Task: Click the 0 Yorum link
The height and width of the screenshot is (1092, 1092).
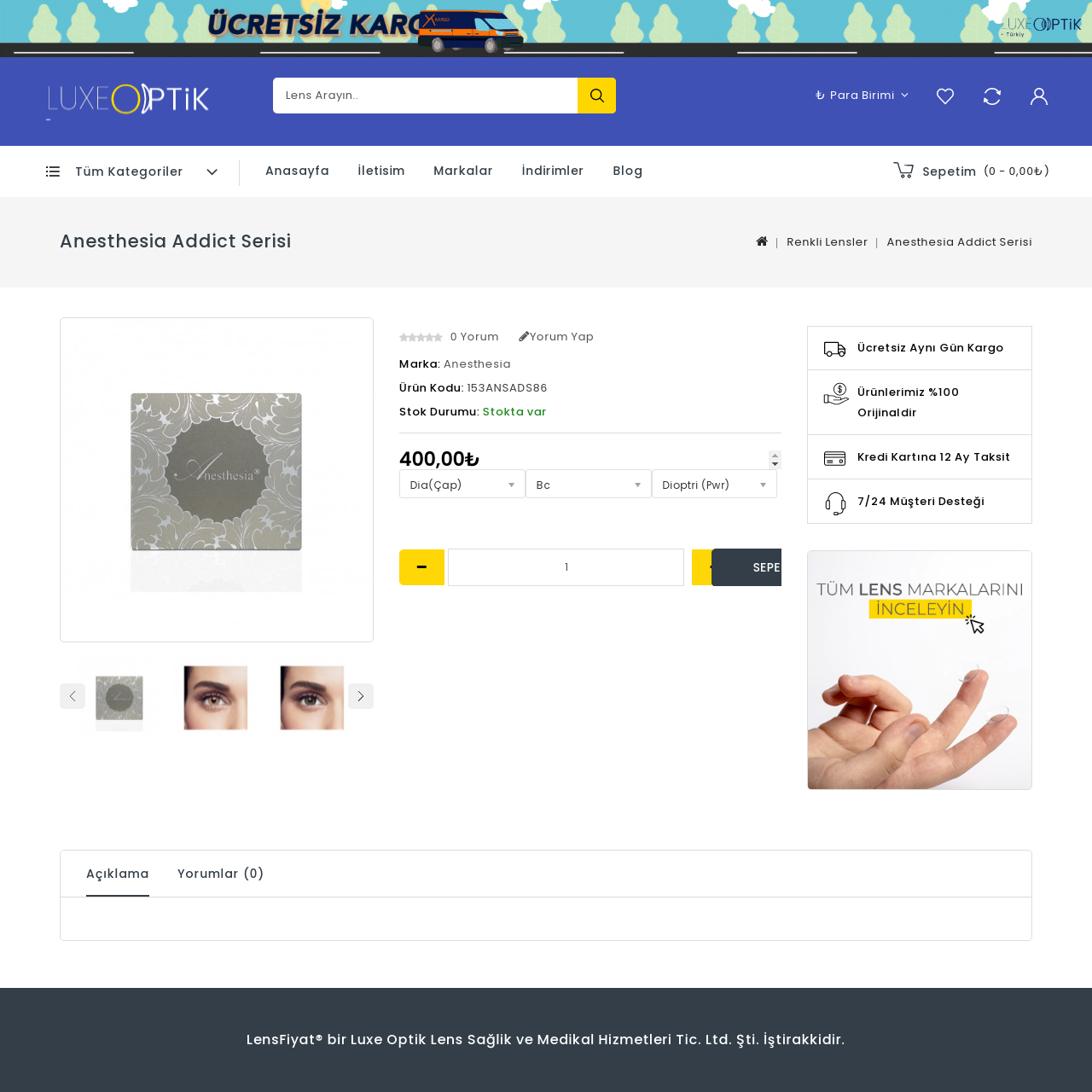Action: tap(474, 337)
